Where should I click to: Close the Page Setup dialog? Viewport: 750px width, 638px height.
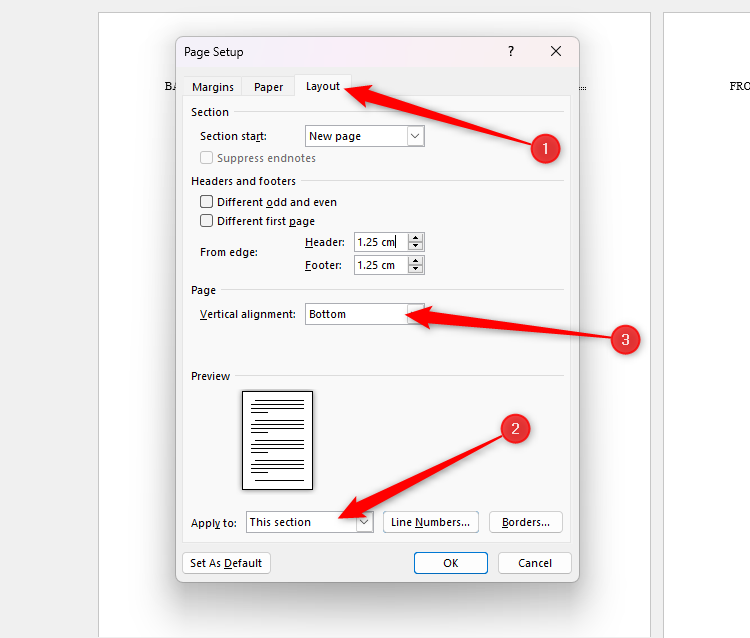click(x=556, y=51)
